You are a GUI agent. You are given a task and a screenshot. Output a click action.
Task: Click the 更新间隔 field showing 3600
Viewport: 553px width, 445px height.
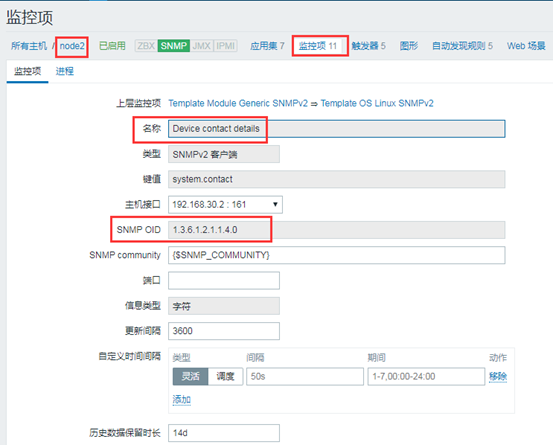pyautogui.click(x=224, y=331)
